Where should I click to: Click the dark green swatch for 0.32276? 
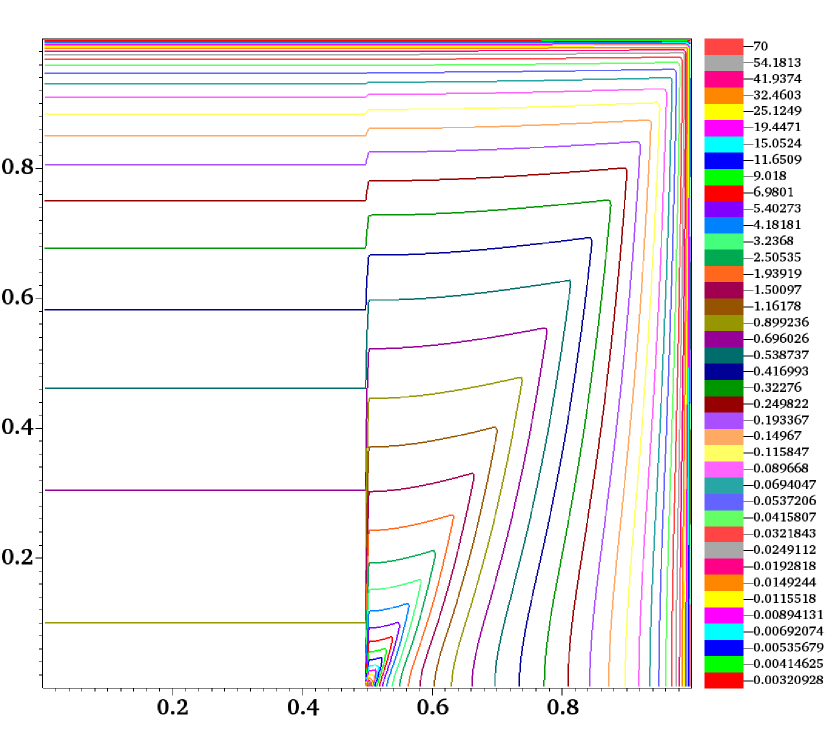(x=724, y=387)
